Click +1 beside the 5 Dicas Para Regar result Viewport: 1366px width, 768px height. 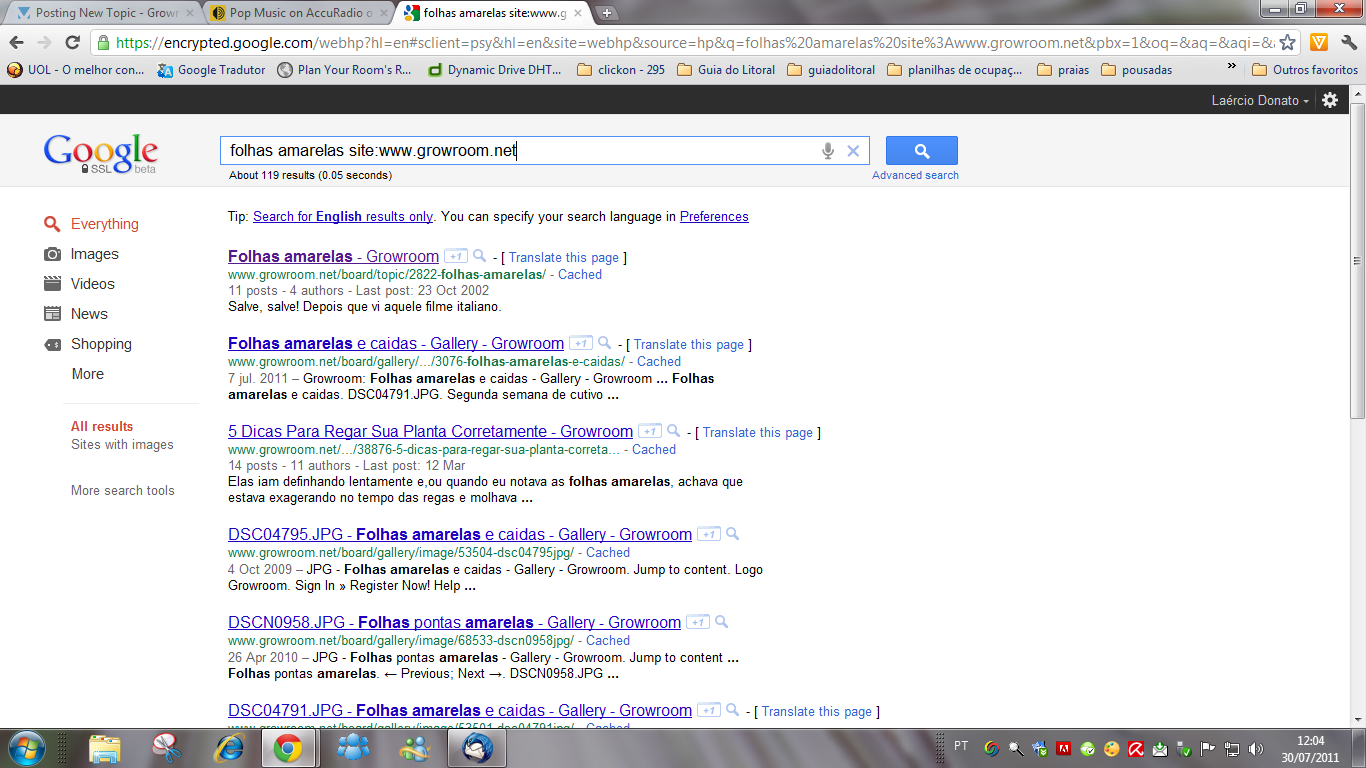(x=650, y=431)
